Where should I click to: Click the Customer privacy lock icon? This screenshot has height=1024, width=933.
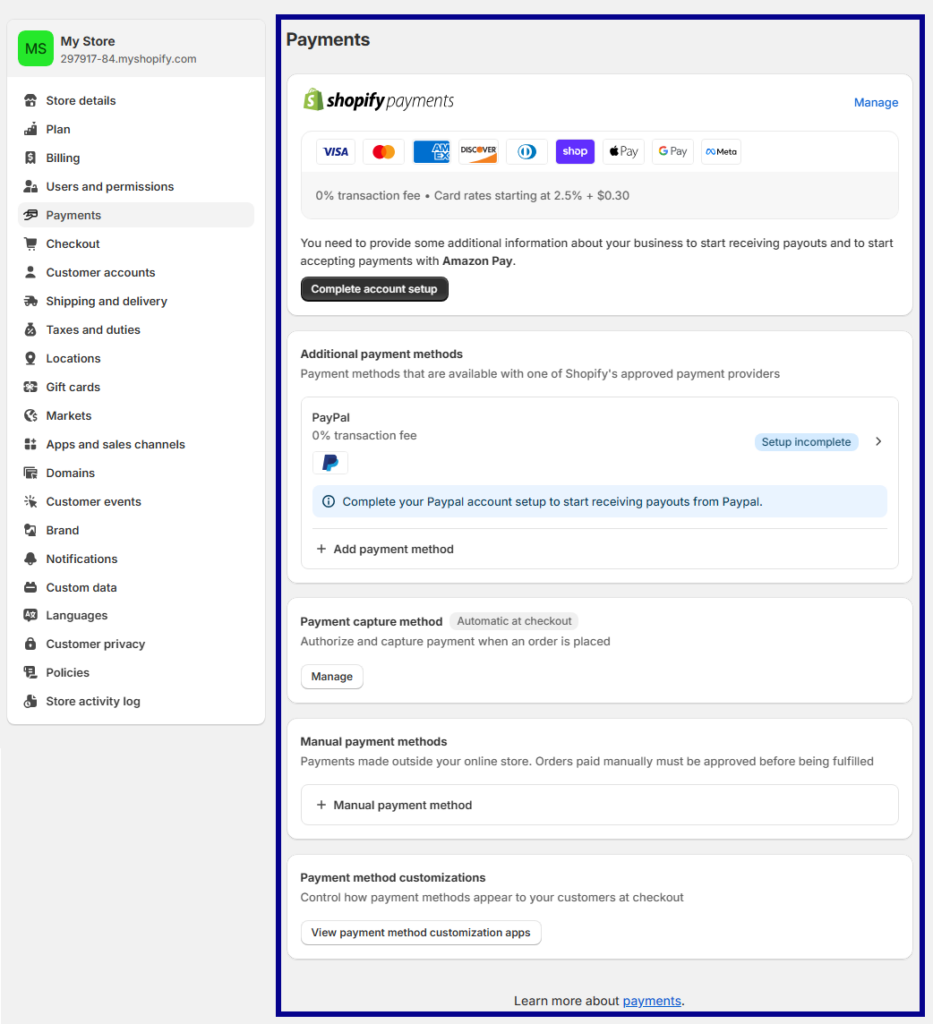click(x=30, y=644)
